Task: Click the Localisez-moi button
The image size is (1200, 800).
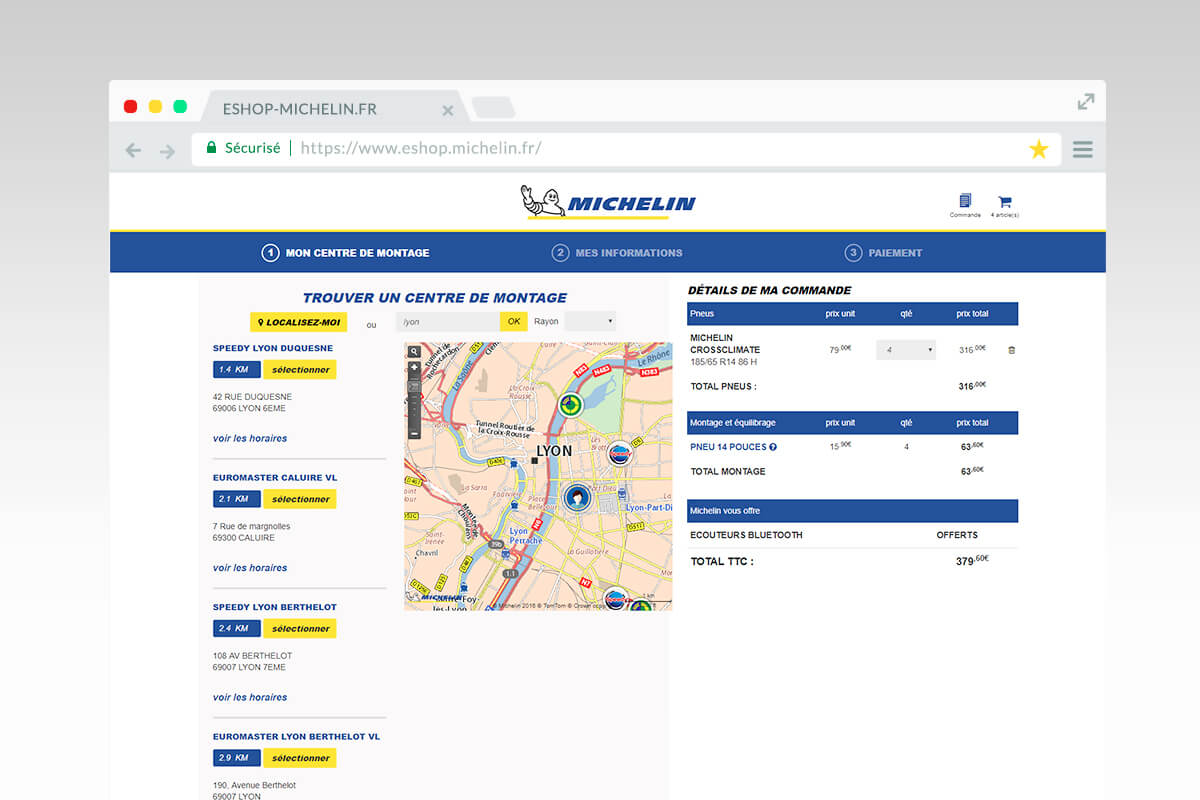Action: click(298, 322)
